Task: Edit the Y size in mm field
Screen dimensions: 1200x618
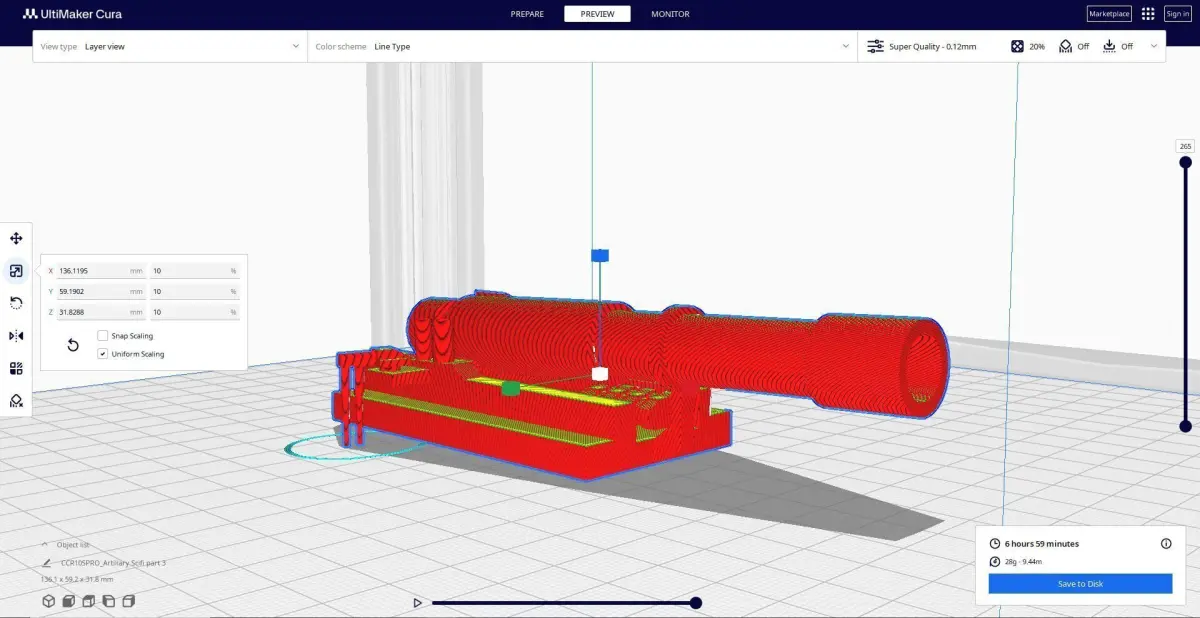Action: coord(101,292)
